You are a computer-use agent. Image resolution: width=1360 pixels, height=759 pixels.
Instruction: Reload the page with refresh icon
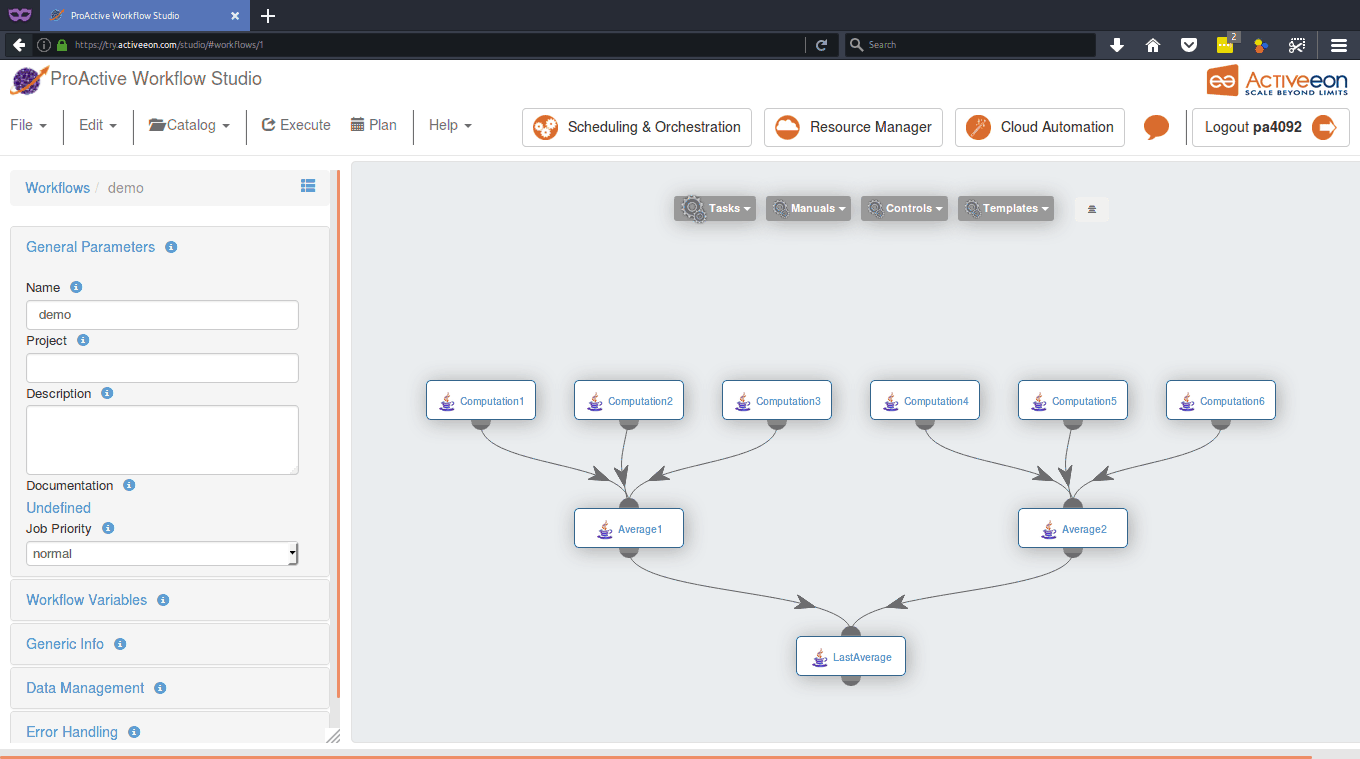click(821, 45)
